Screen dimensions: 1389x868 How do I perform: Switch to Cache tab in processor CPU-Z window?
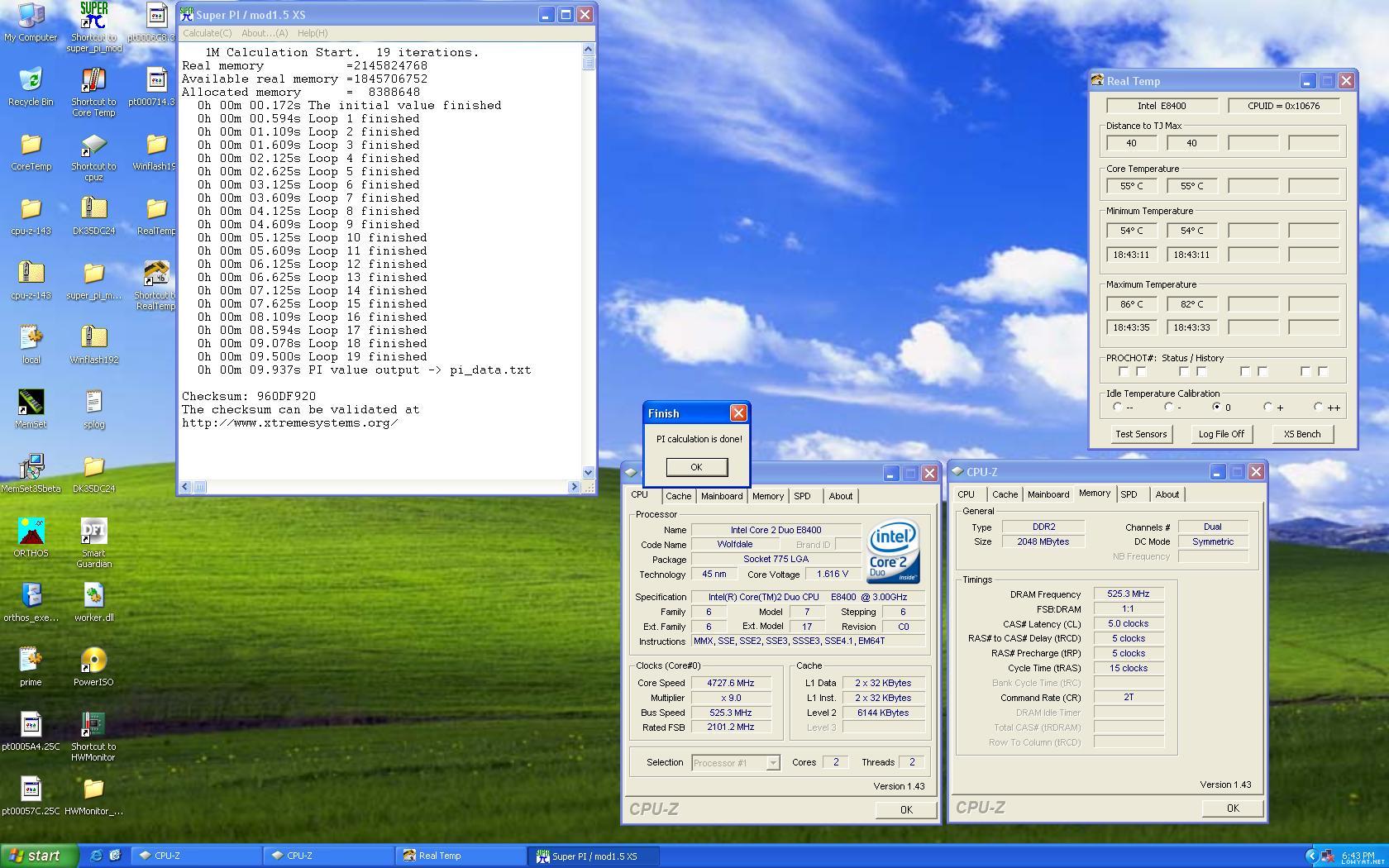pos(678,496)
